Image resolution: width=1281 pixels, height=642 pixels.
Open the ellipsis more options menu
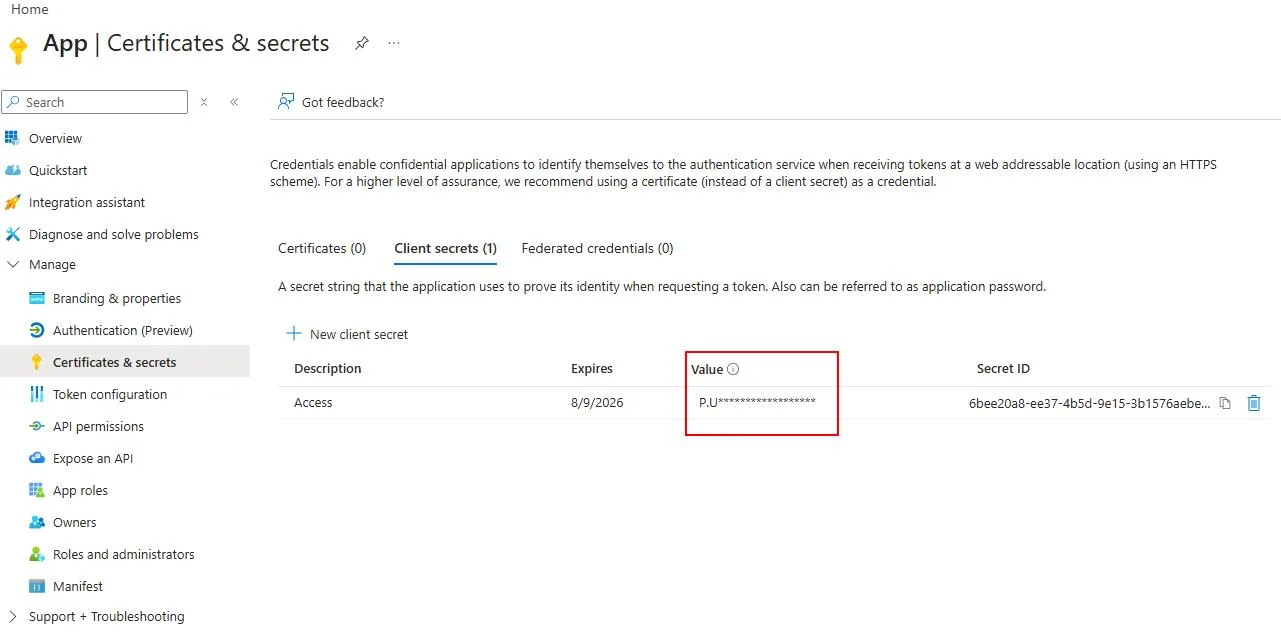[x=394, y=43]
